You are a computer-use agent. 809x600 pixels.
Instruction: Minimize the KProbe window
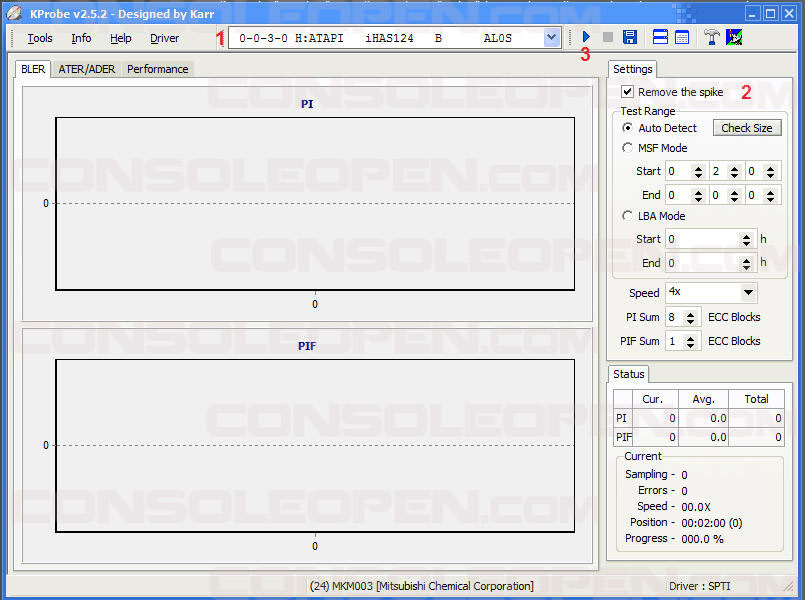tap(752, 13)
